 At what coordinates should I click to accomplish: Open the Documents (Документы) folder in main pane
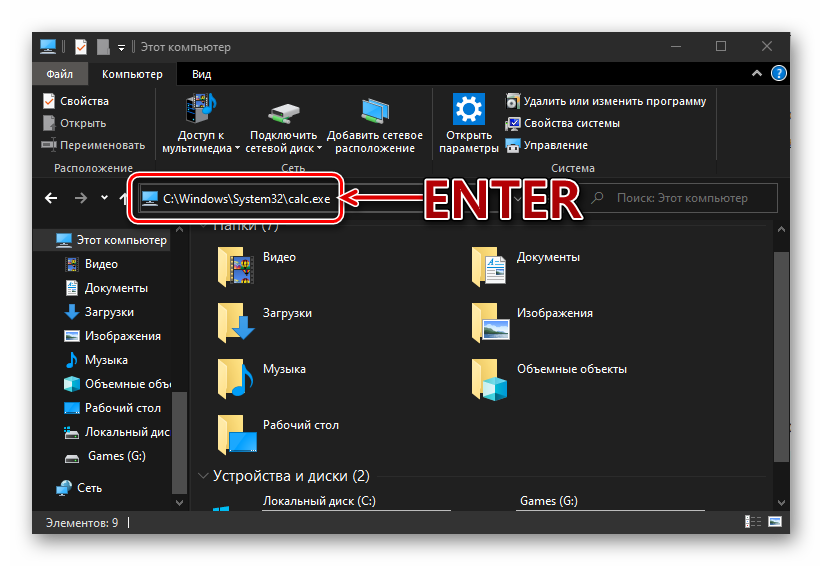490,265
